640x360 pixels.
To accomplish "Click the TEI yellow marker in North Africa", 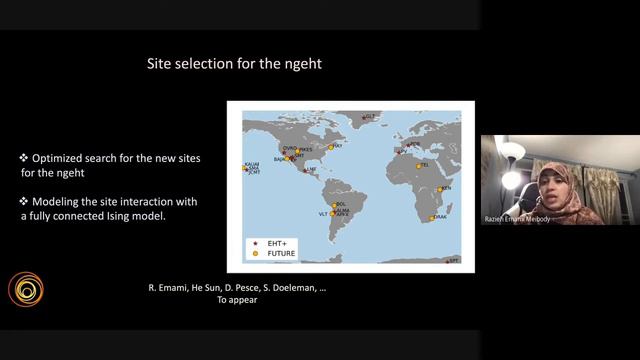I will point(418,166).
